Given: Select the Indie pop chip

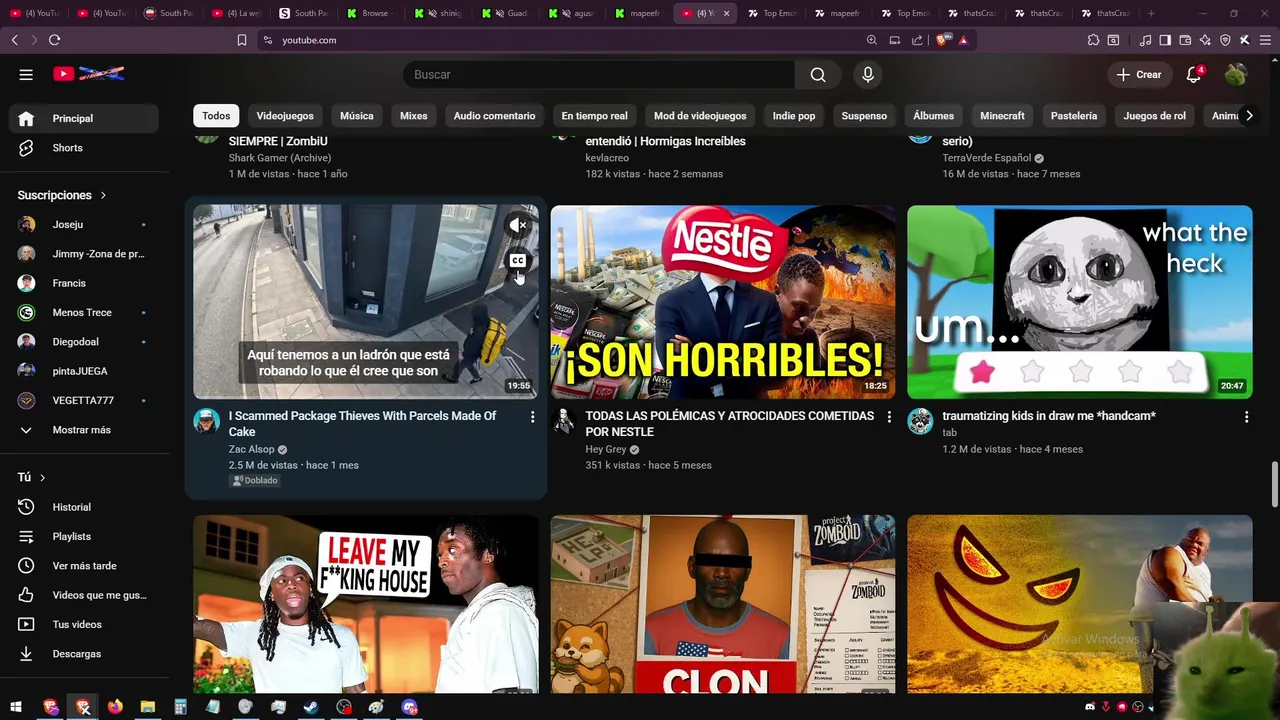Looking at the screenshot, I should tap(794, 116).
